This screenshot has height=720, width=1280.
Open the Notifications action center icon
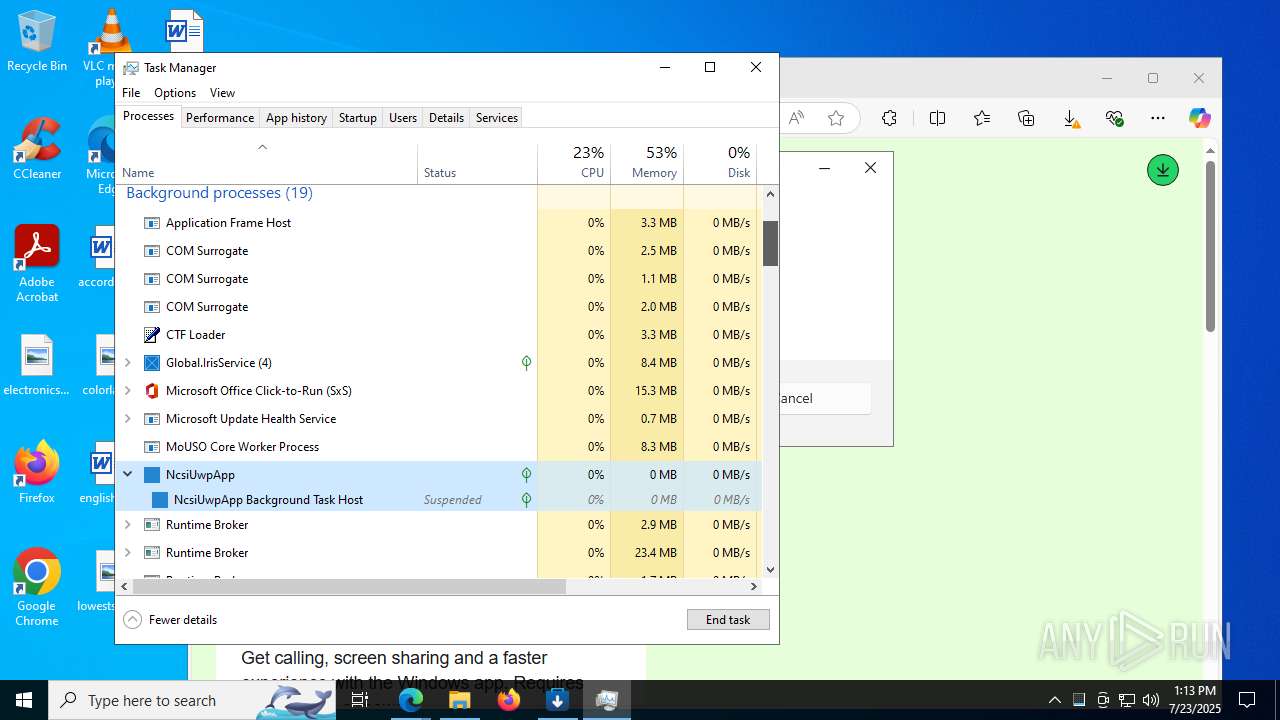(1247, 700)
